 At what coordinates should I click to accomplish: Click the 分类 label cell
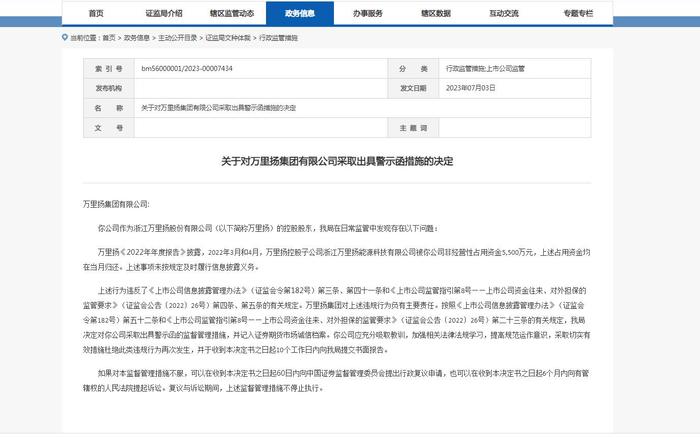click(x=413, y=69)
